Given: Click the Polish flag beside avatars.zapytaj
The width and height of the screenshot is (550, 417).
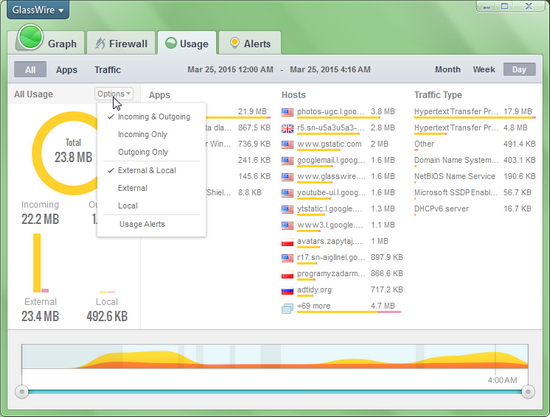Looking at the screenshot, I should 287,242.
